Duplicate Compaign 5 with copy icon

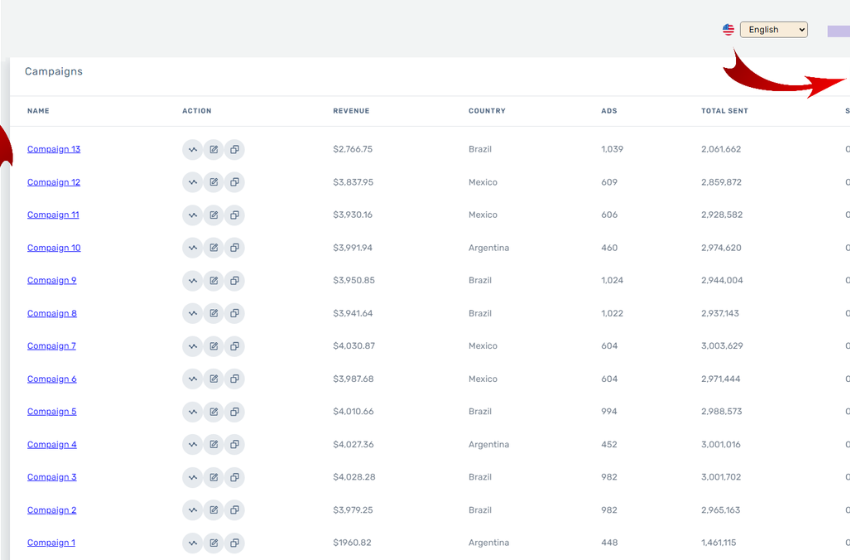pyautogui.click(x=234, y=411)
